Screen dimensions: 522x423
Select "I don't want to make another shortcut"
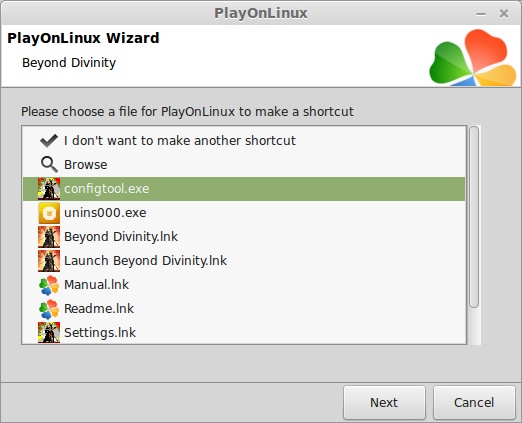180,141
